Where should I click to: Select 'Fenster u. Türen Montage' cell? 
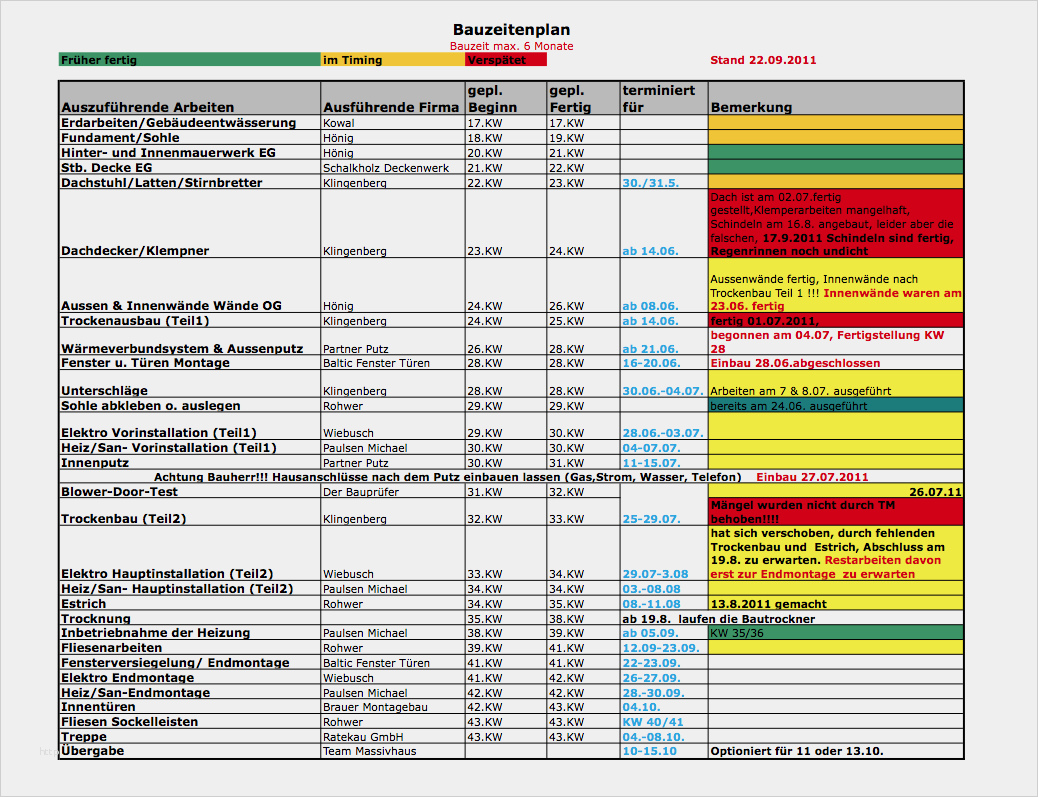tap(189, 363)
